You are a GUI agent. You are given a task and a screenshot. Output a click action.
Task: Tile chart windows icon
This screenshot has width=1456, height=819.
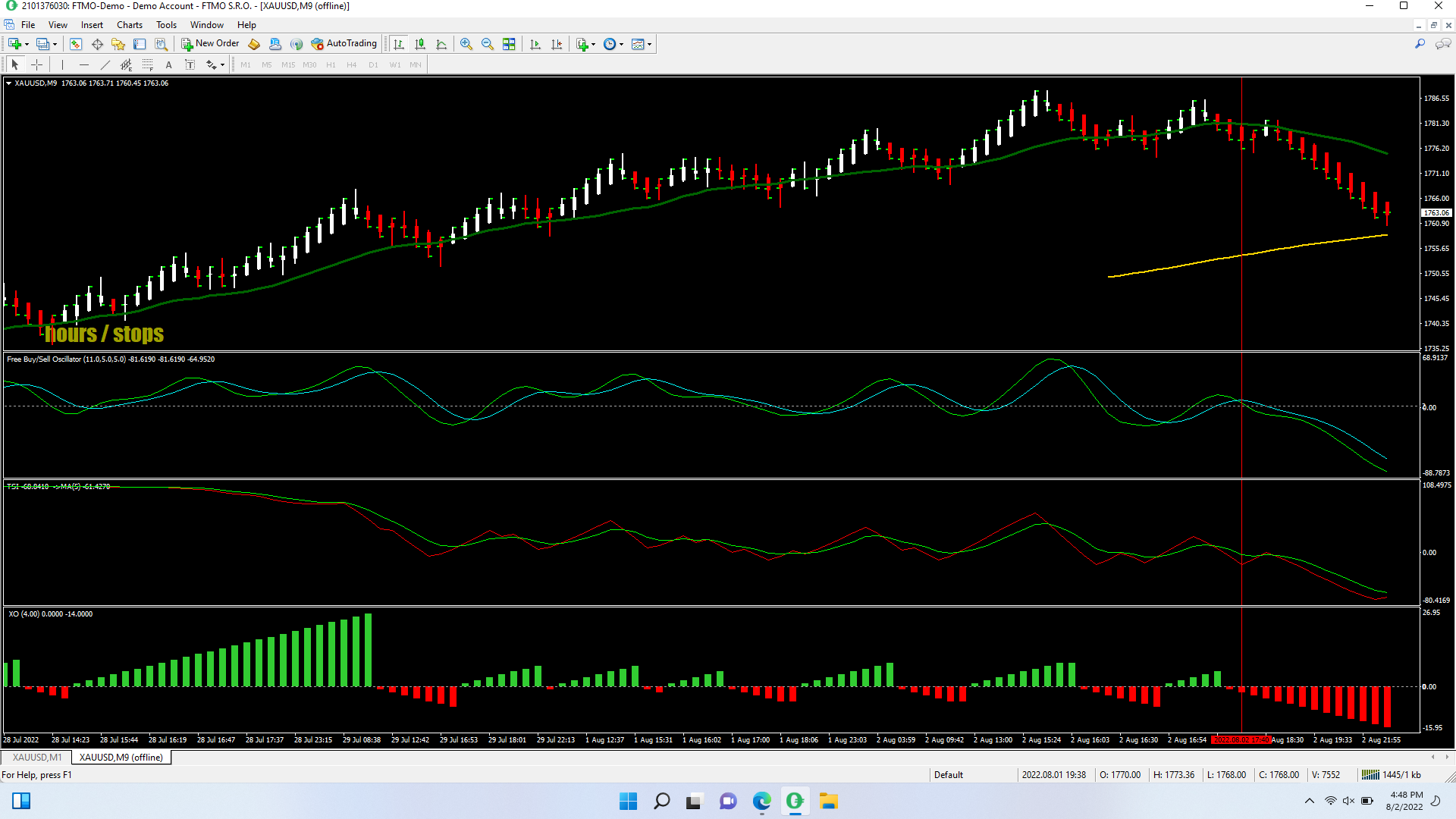(x=509, y=44)
